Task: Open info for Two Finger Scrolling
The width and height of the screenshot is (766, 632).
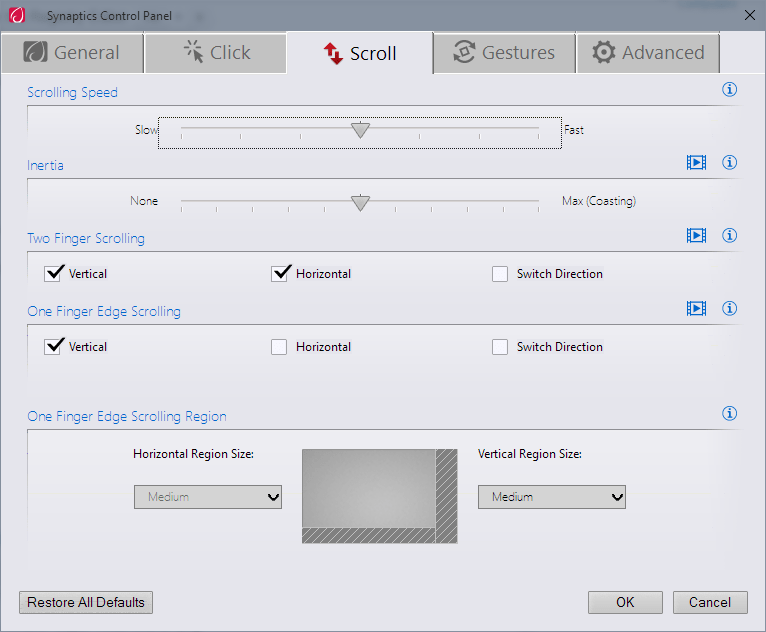Action: 729,235
